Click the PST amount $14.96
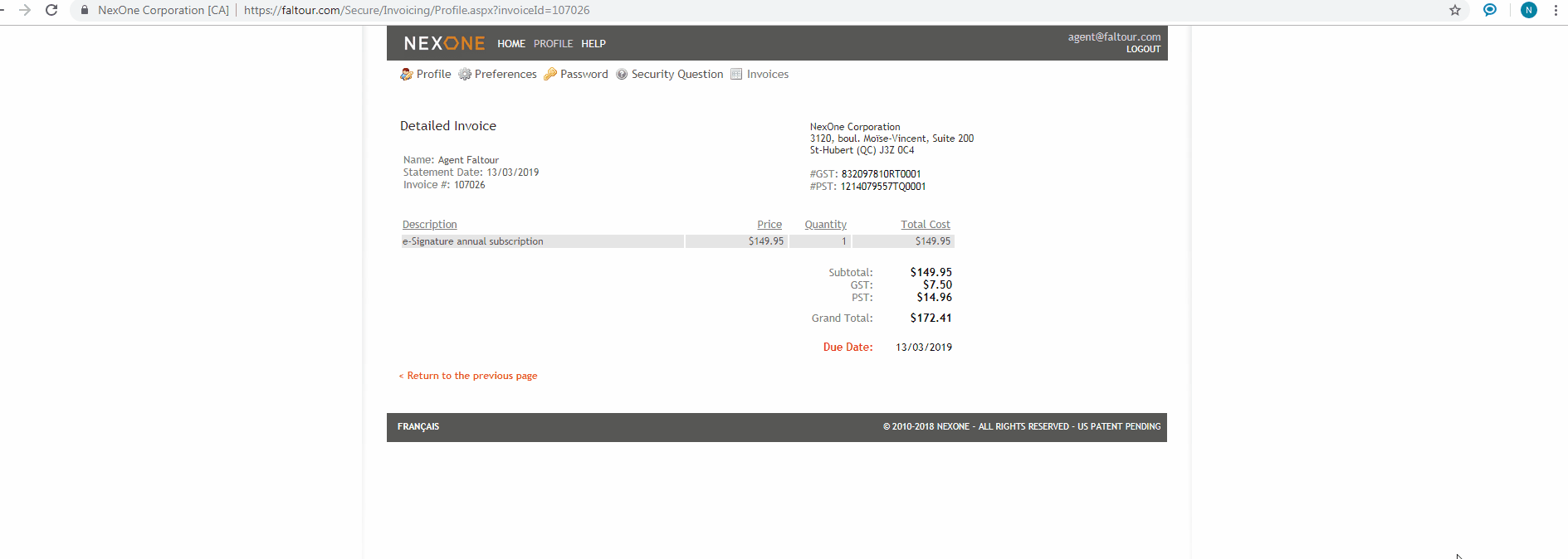The image size is (1568, 559). click(935, 297)
